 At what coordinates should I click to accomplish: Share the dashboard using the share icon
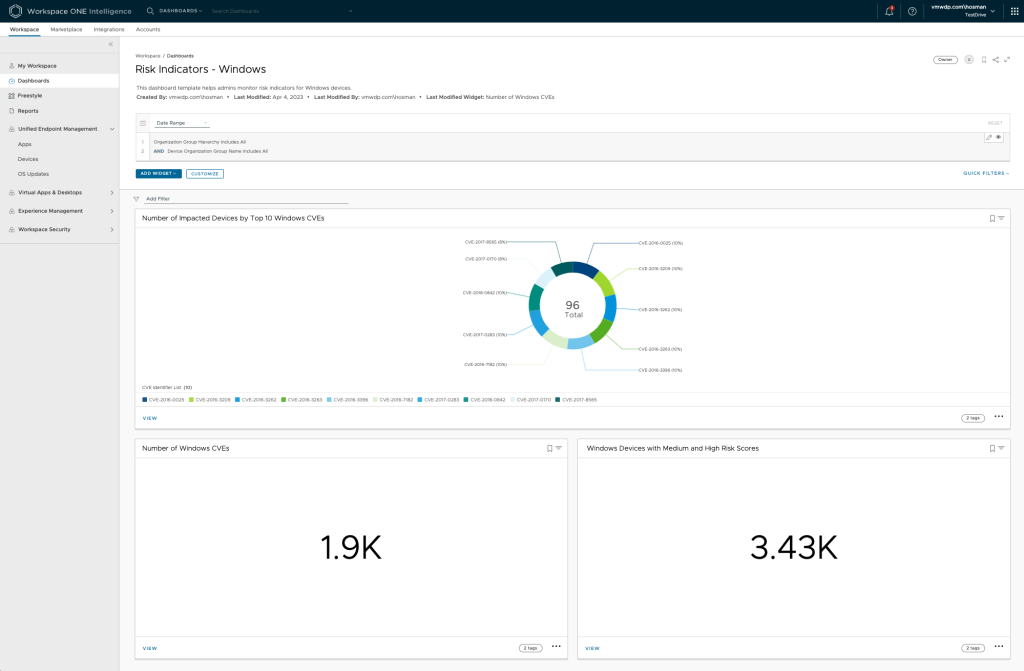click(x=996, y=60)
